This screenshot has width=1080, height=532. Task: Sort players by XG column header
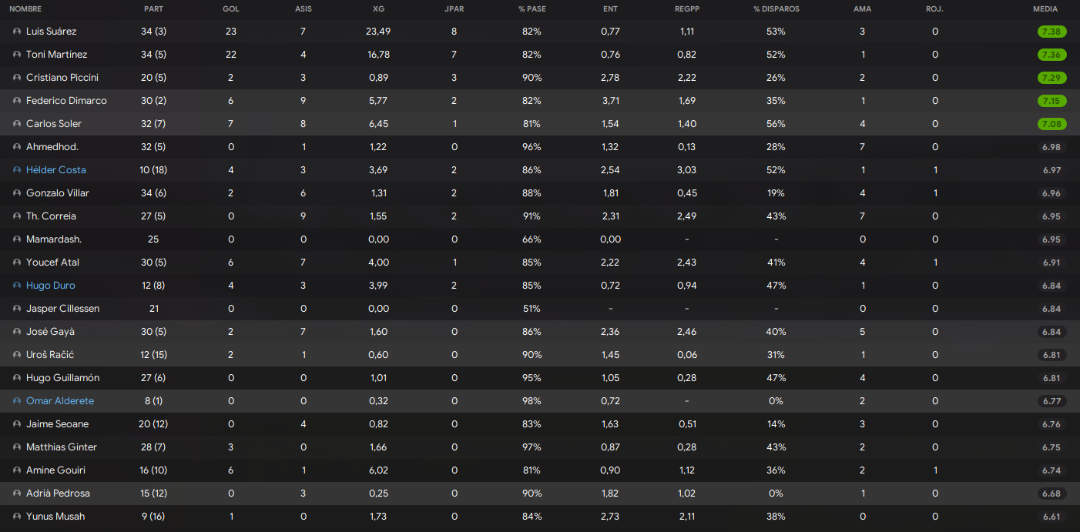(x=378, y=10)
